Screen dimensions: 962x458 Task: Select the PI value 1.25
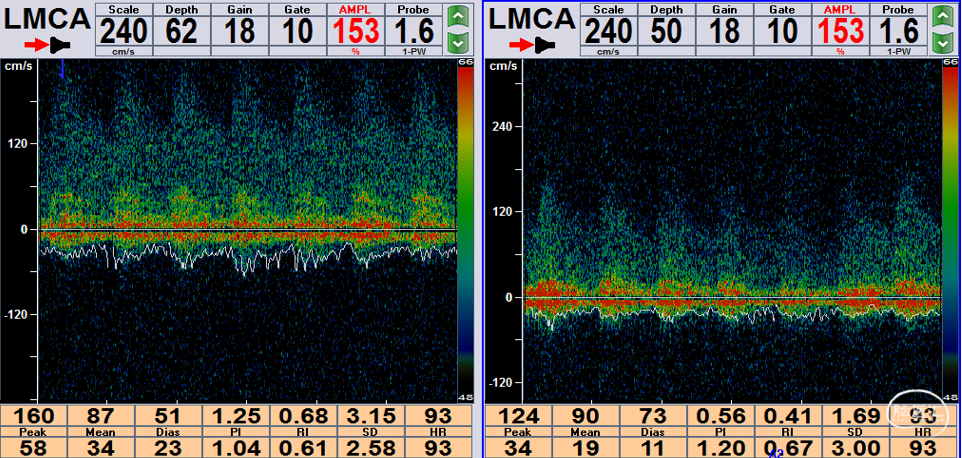235,416
